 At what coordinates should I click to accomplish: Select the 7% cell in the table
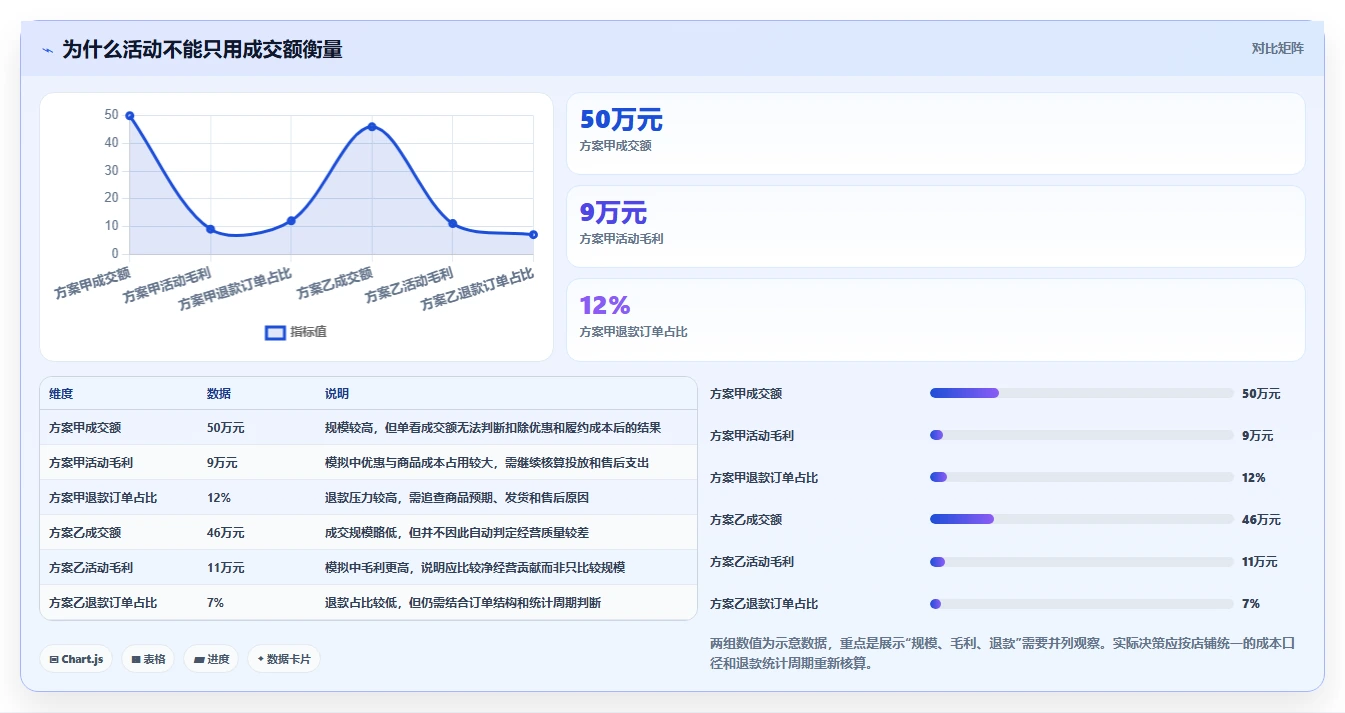tap(215, 602)
